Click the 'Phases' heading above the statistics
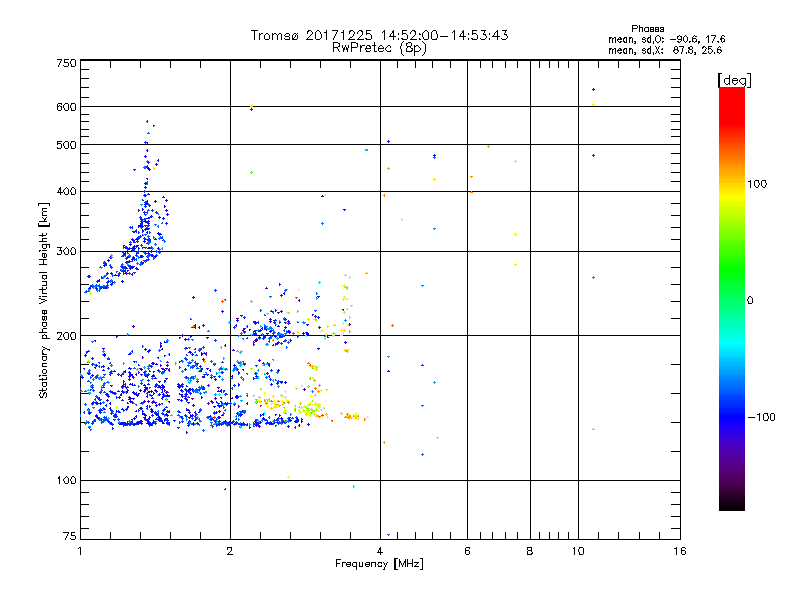800x600 pixels. point(647,29)
